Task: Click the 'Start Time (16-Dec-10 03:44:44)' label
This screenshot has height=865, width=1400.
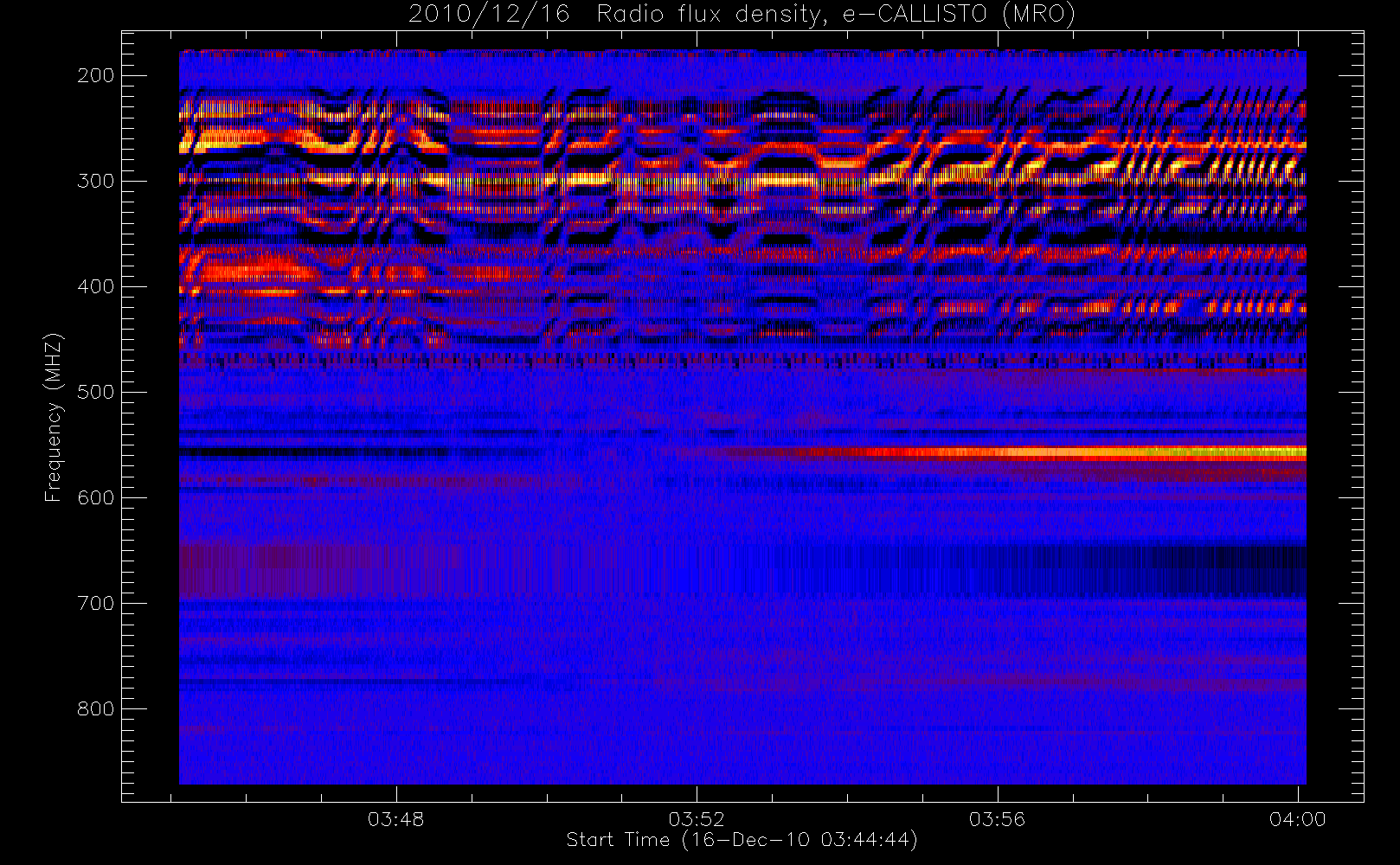Action: (x=742, y=840)
